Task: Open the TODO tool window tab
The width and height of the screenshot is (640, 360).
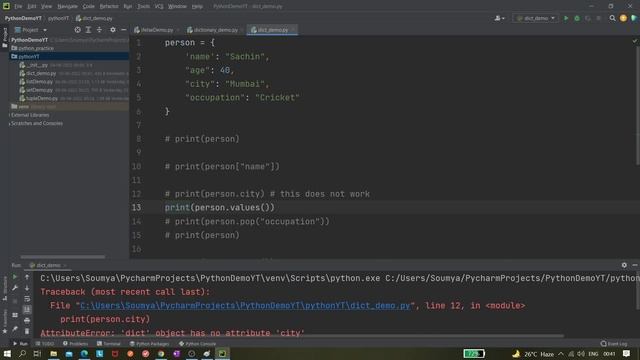Action: [45, 344]
